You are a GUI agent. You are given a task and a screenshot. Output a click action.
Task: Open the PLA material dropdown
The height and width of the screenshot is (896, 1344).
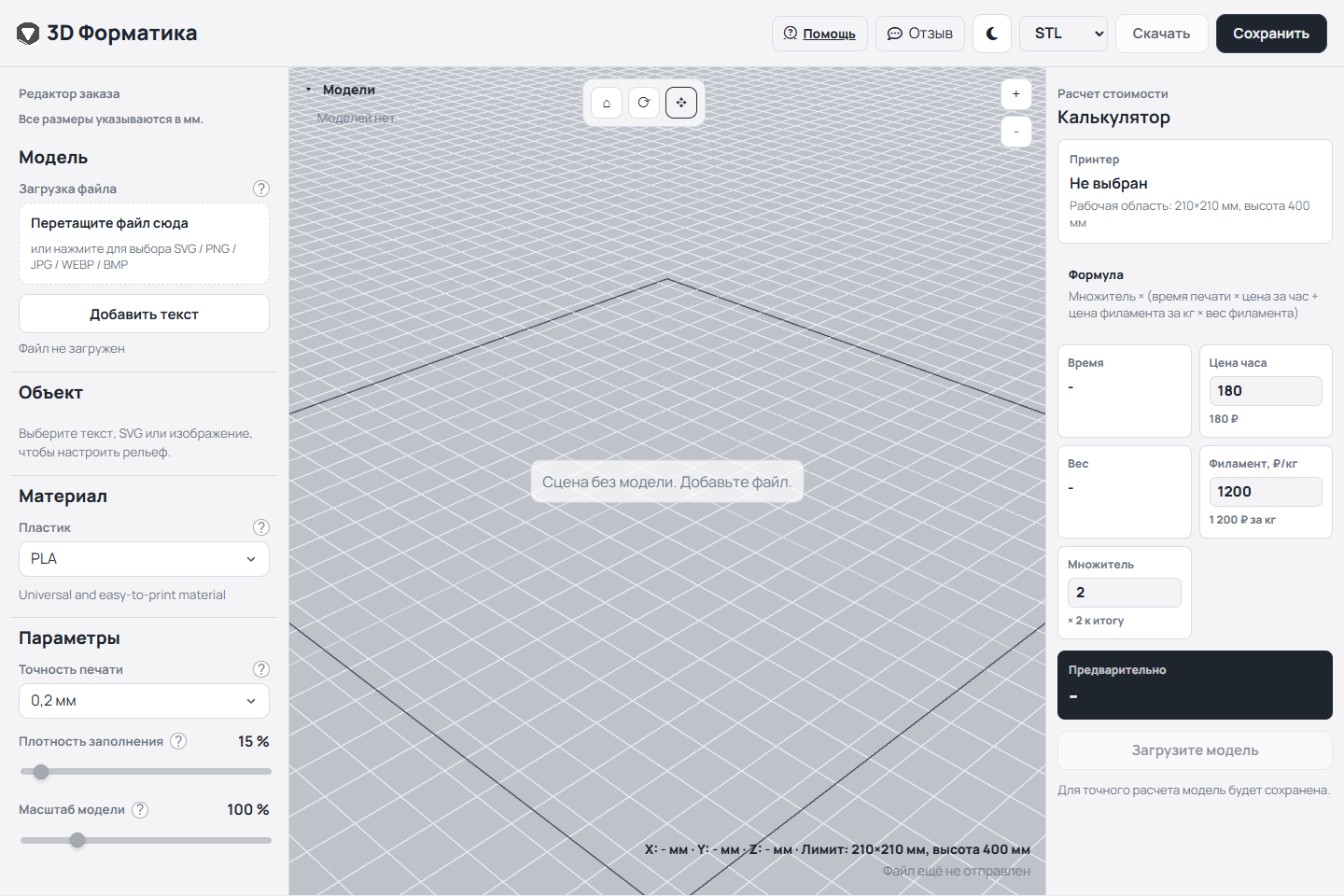[144, 559]
